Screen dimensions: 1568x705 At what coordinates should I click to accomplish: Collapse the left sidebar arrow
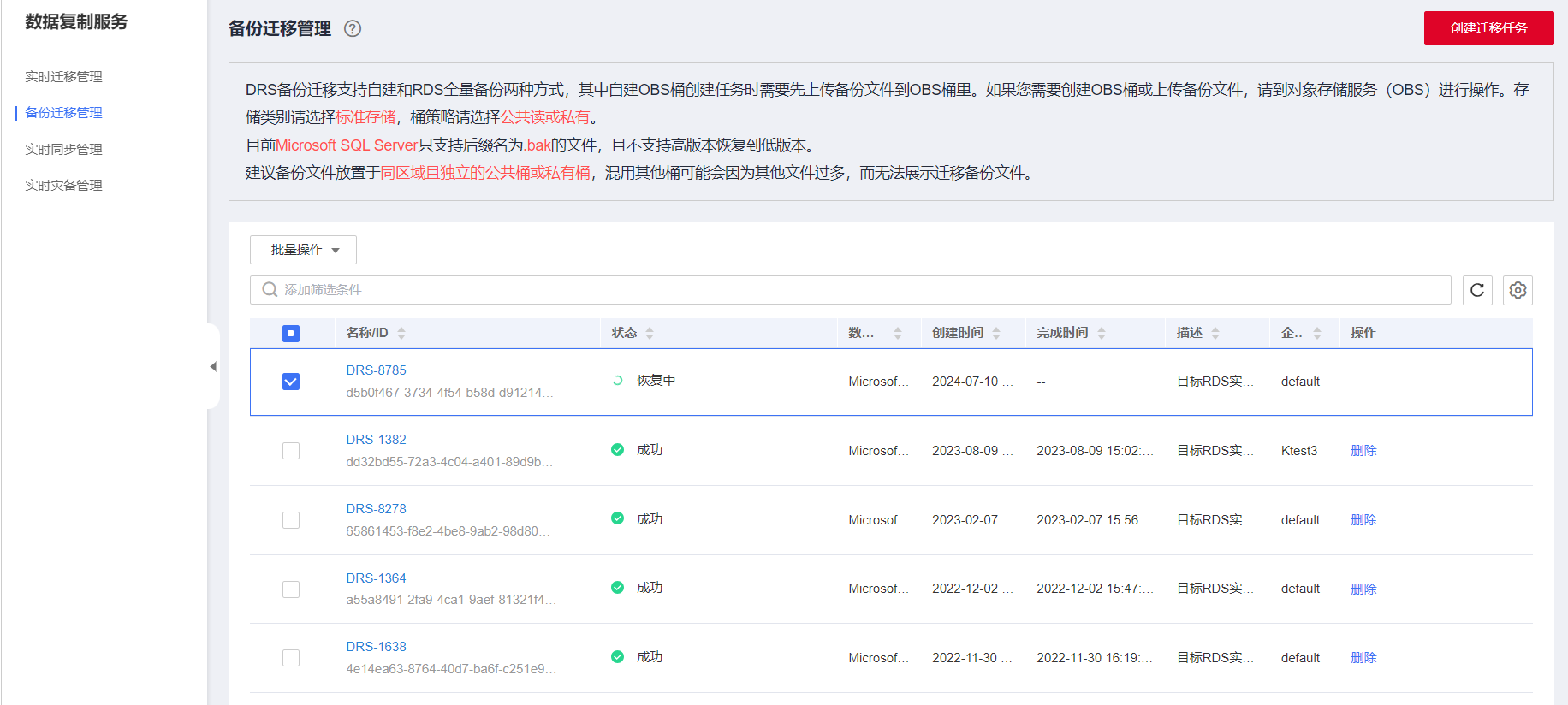pyautogui.click(x=213, y=366)
